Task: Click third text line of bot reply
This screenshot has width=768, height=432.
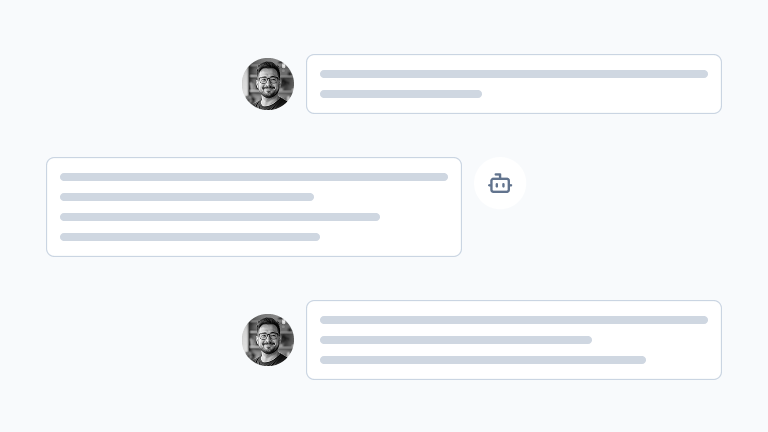Action: (219, 217)
